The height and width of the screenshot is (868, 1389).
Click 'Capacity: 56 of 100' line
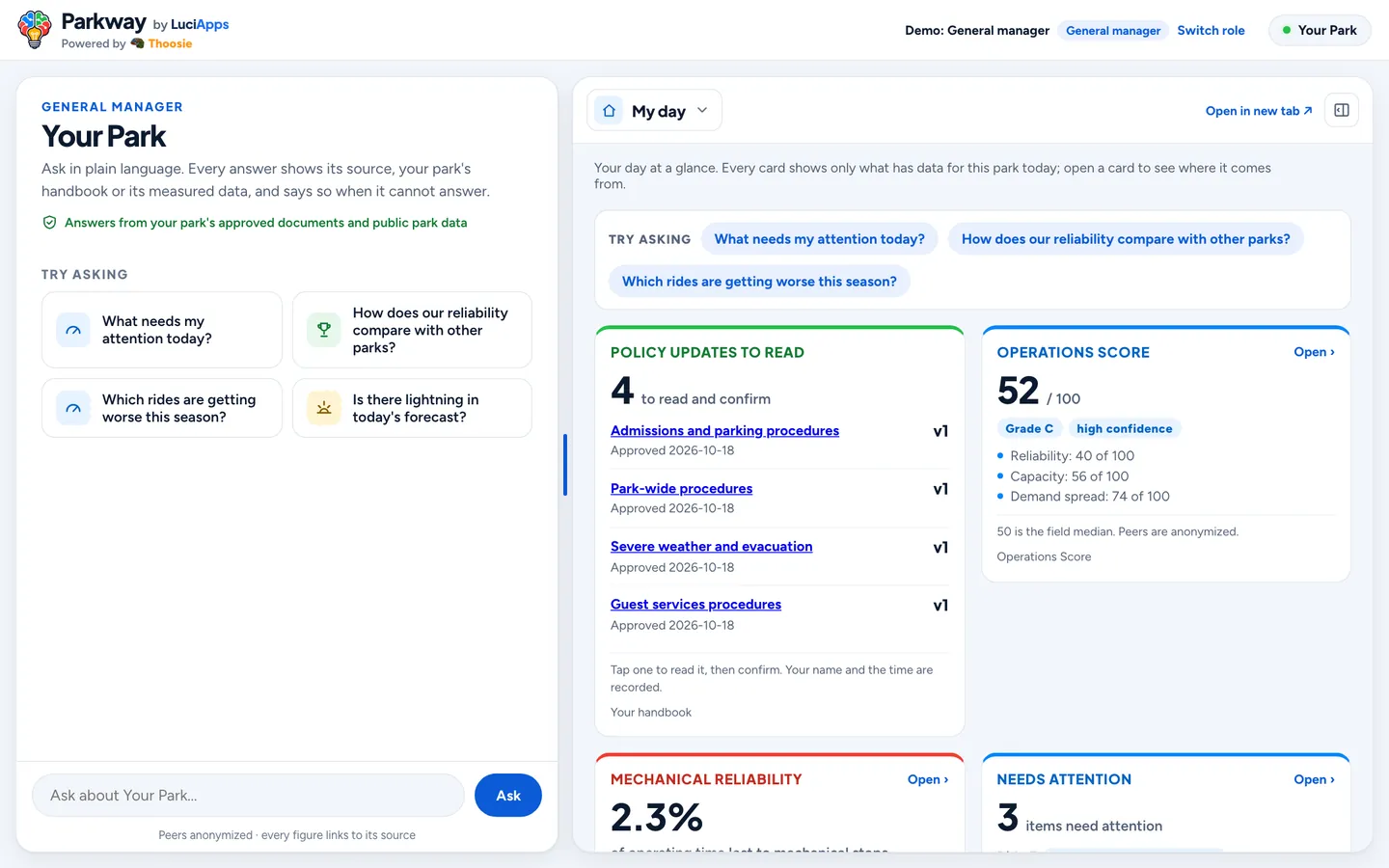[x=1069, y=475]
